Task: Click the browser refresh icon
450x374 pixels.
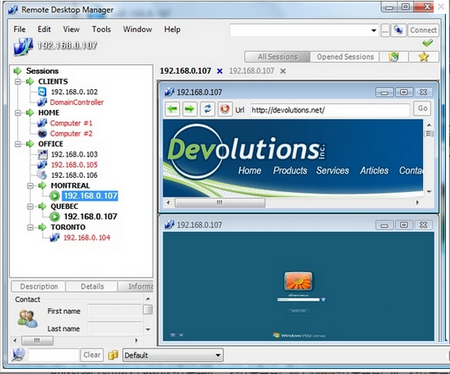Action: pos(207,109)
